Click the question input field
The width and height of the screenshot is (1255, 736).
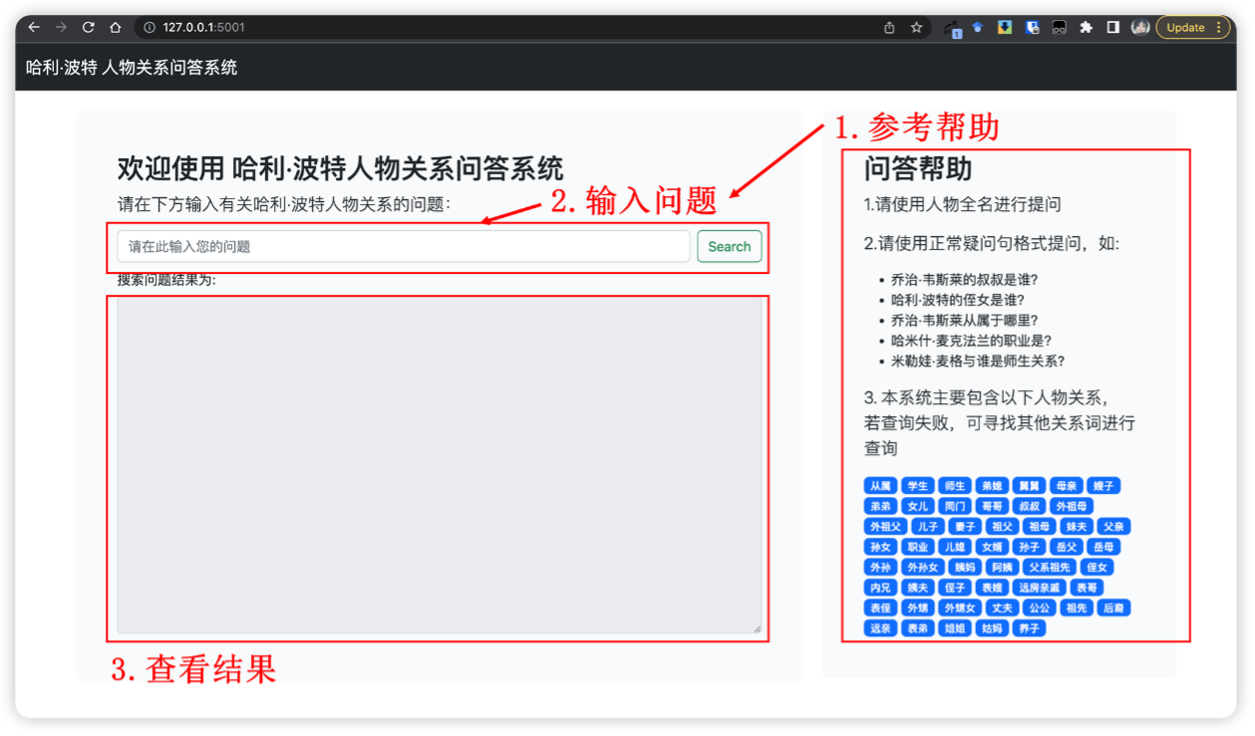pos(403,247)
